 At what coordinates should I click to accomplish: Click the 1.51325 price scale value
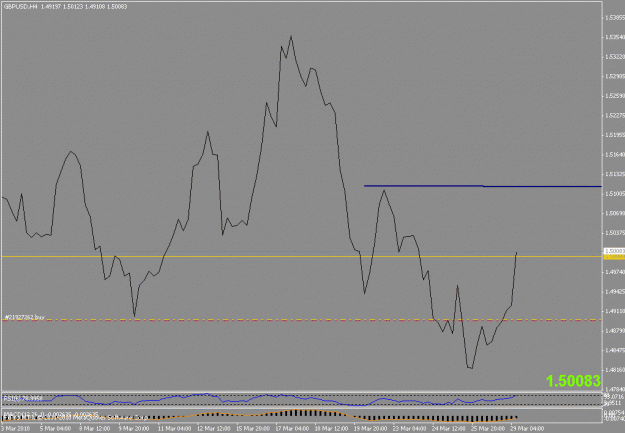pos(615,174)
